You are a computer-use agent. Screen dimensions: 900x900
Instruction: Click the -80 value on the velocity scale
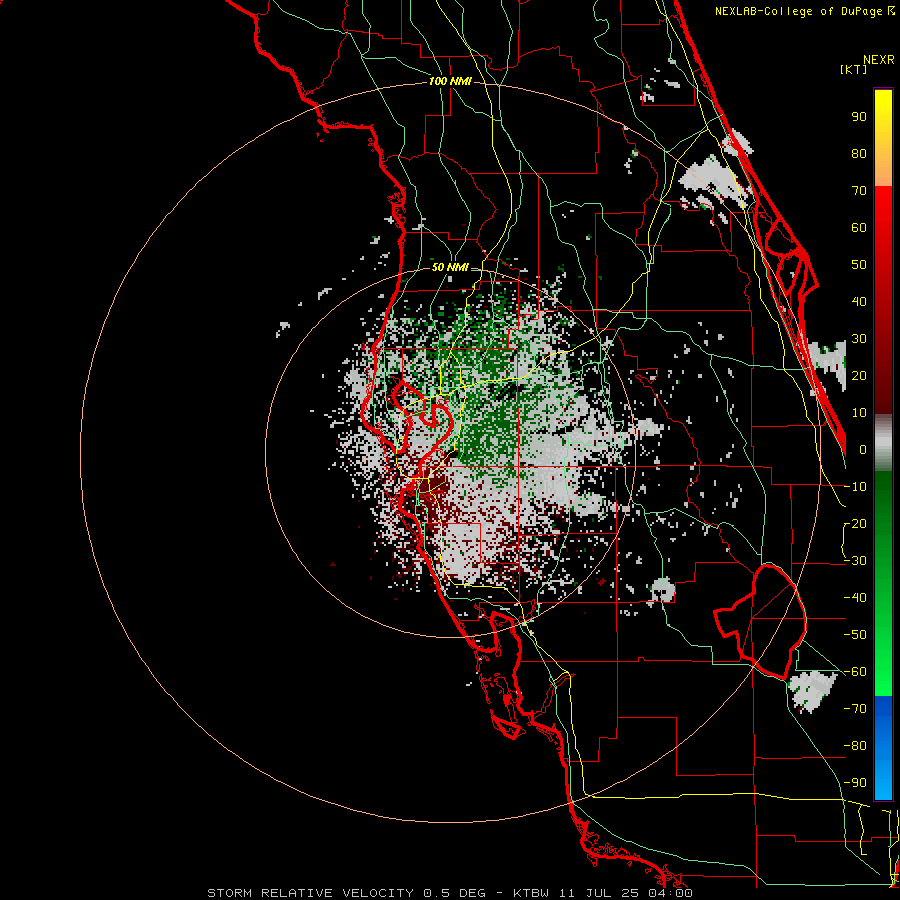click(x=855, y=746)
